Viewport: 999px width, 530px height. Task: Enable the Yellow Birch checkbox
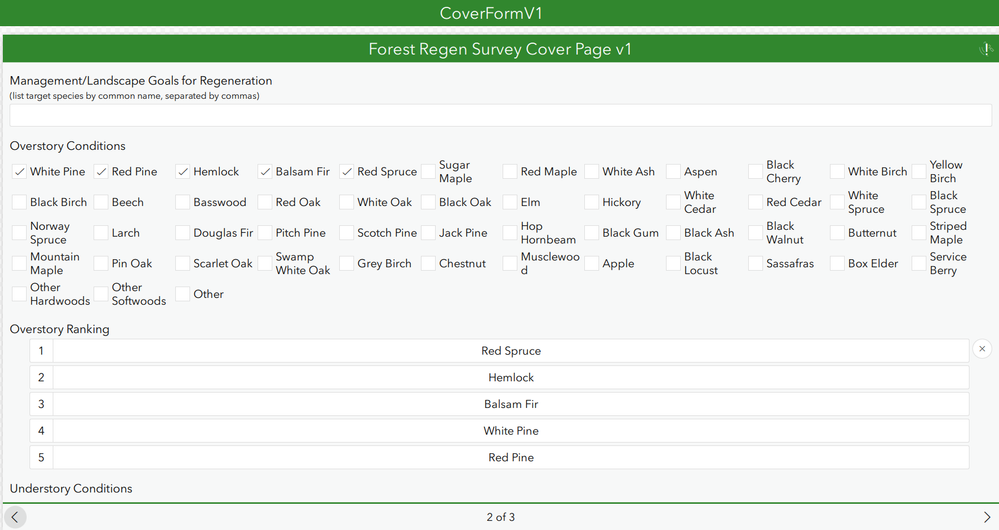coord(919,172)
